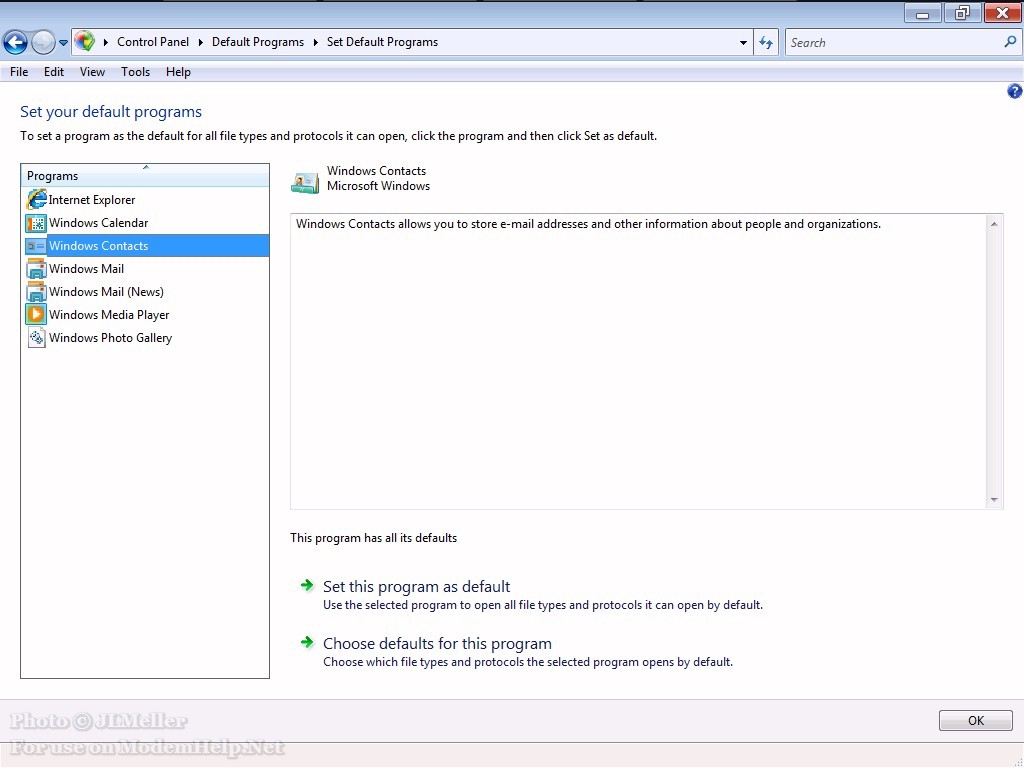Screen dimensions: 1024x768
Task: Click Choose defaults for this program
Action: tap(437, 643)
